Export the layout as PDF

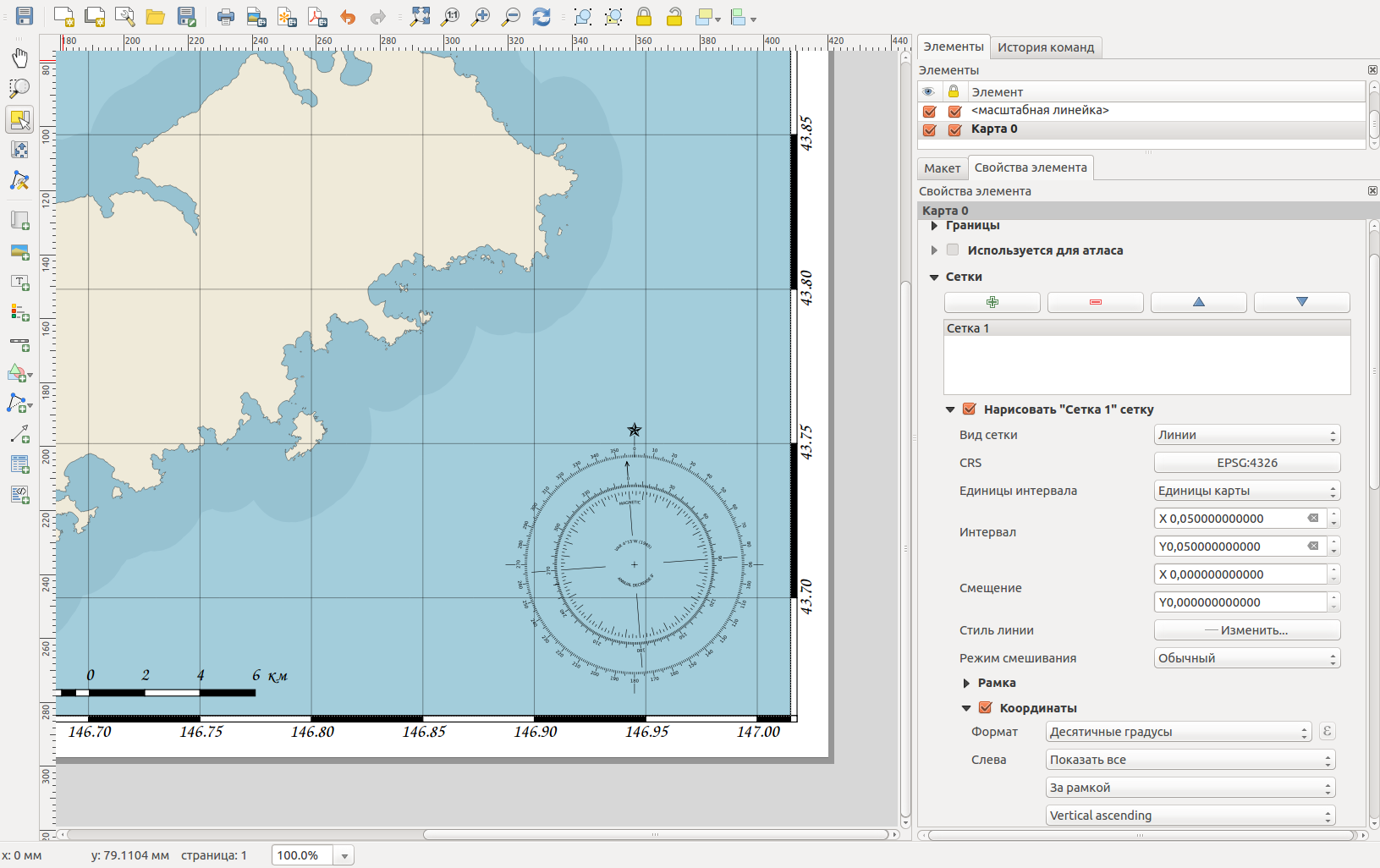click(x=317, y=17)
